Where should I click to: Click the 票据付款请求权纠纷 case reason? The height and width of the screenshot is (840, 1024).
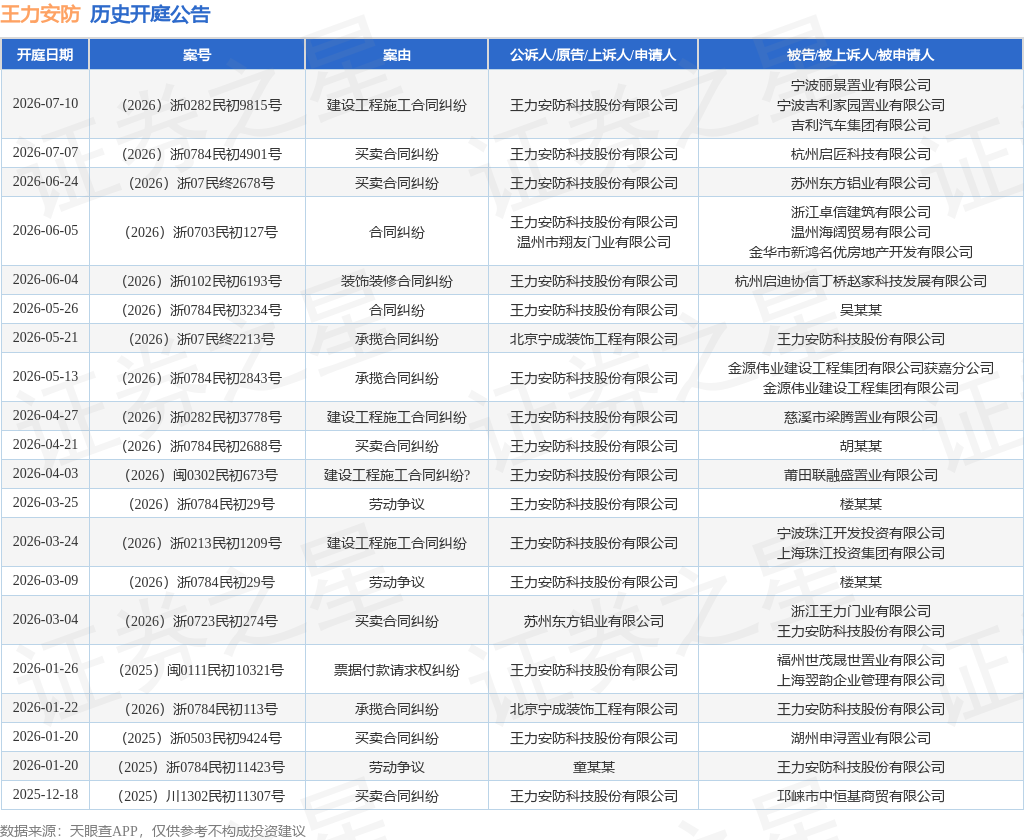[396, 670]
